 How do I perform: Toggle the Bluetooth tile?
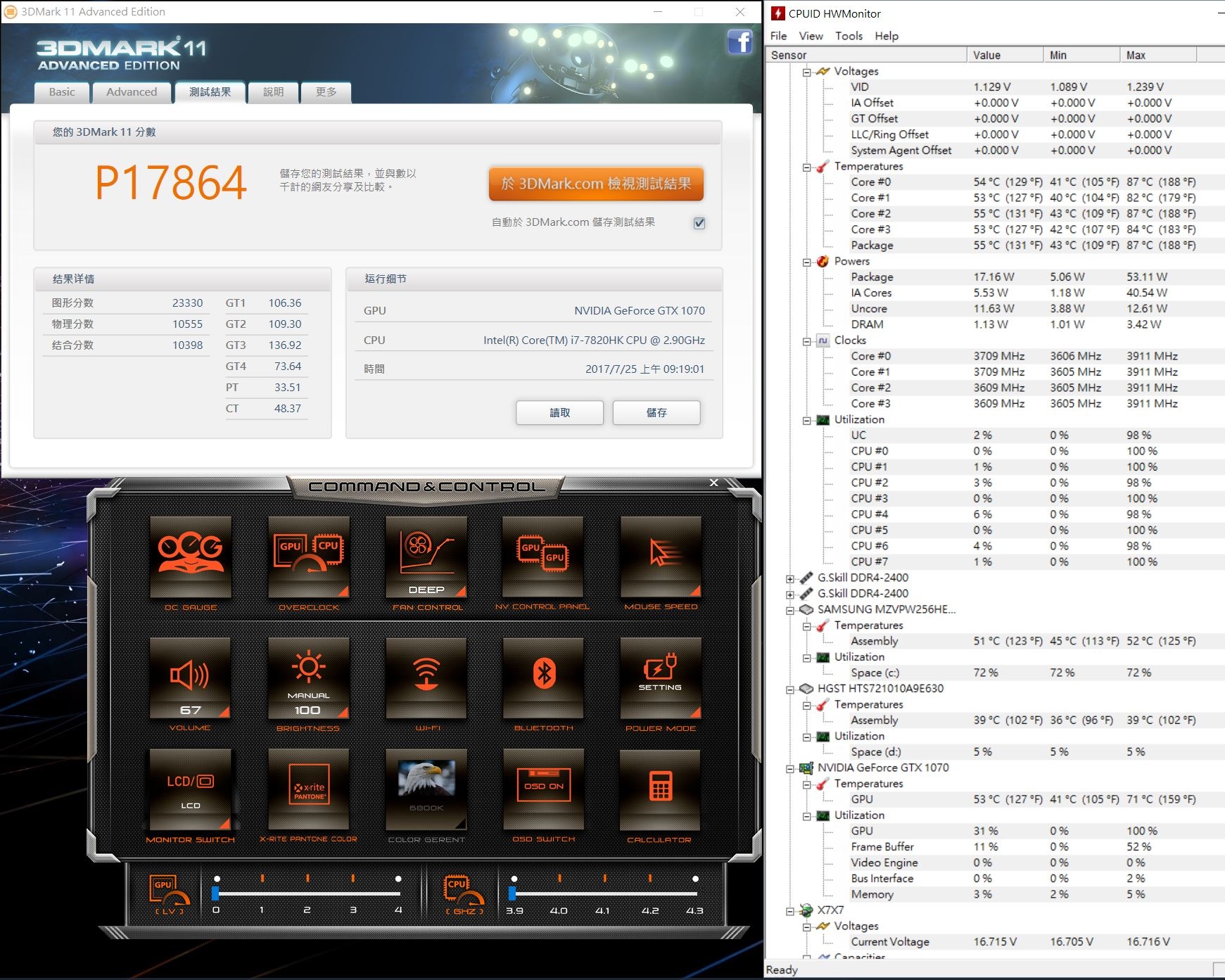[x=543, y=678]
